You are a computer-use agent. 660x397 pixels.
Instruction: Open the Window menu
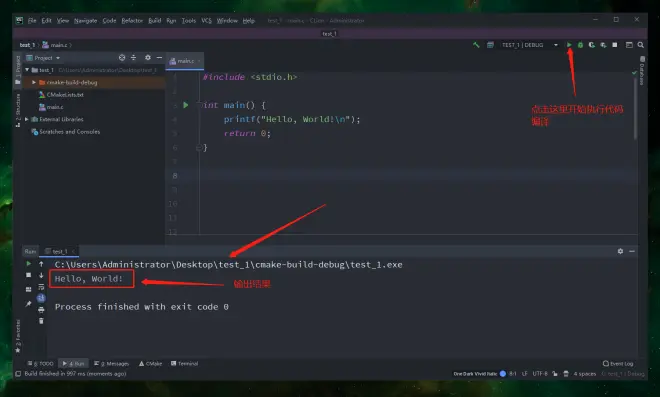click(227, 21)
